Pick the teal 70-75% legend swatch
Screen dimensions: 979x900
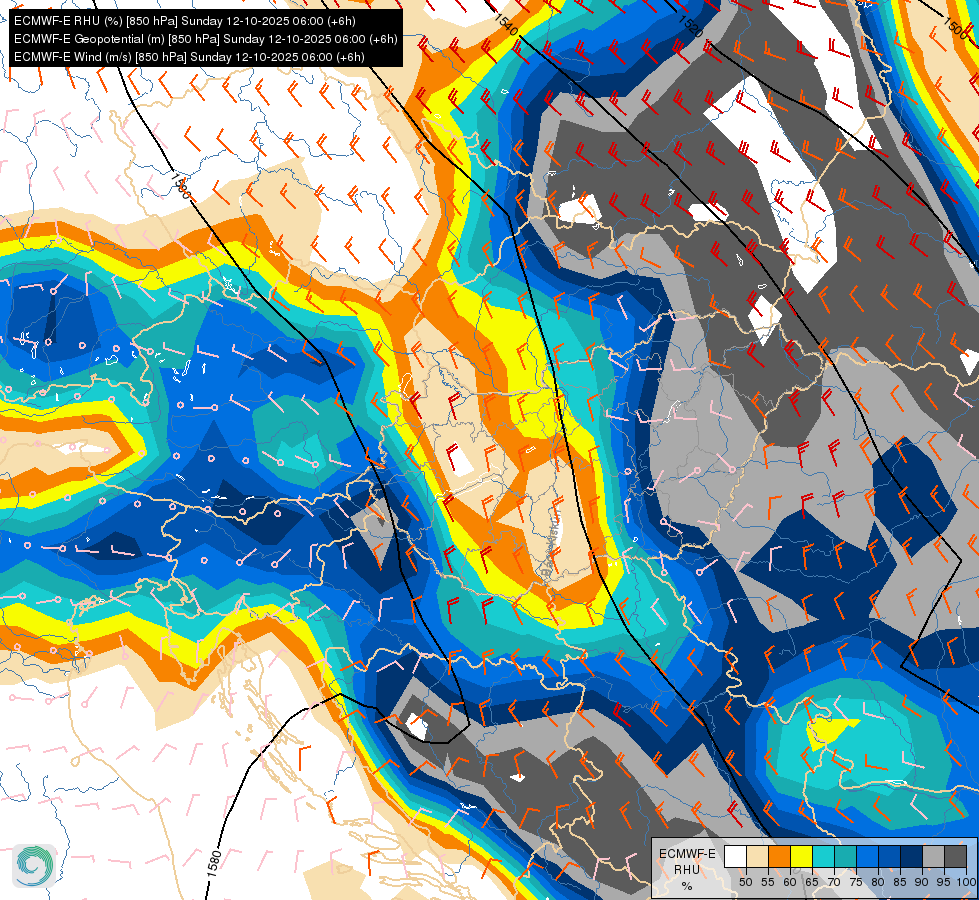[x=845, y=857]
